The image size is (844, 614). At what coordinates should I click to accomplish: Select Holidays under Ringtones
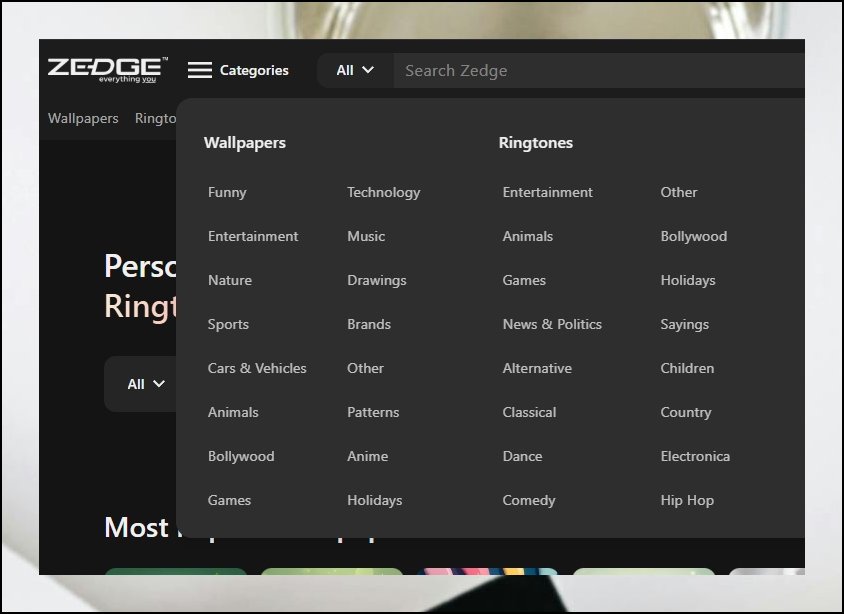pyautogui.click(x=688, y=280)
